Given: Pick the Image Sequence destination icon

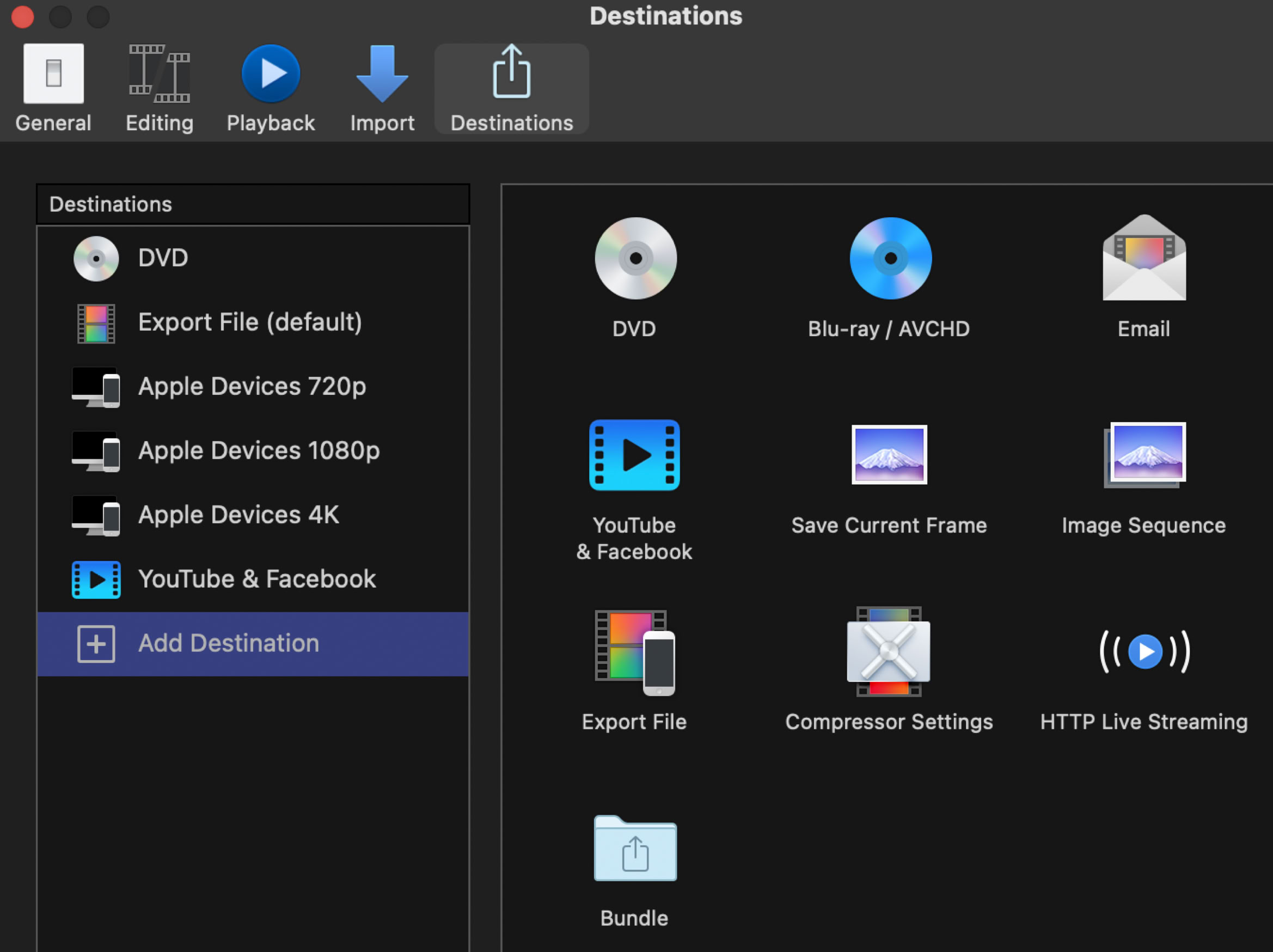Looking at the screenshot, I should [x=1143, y=455].
